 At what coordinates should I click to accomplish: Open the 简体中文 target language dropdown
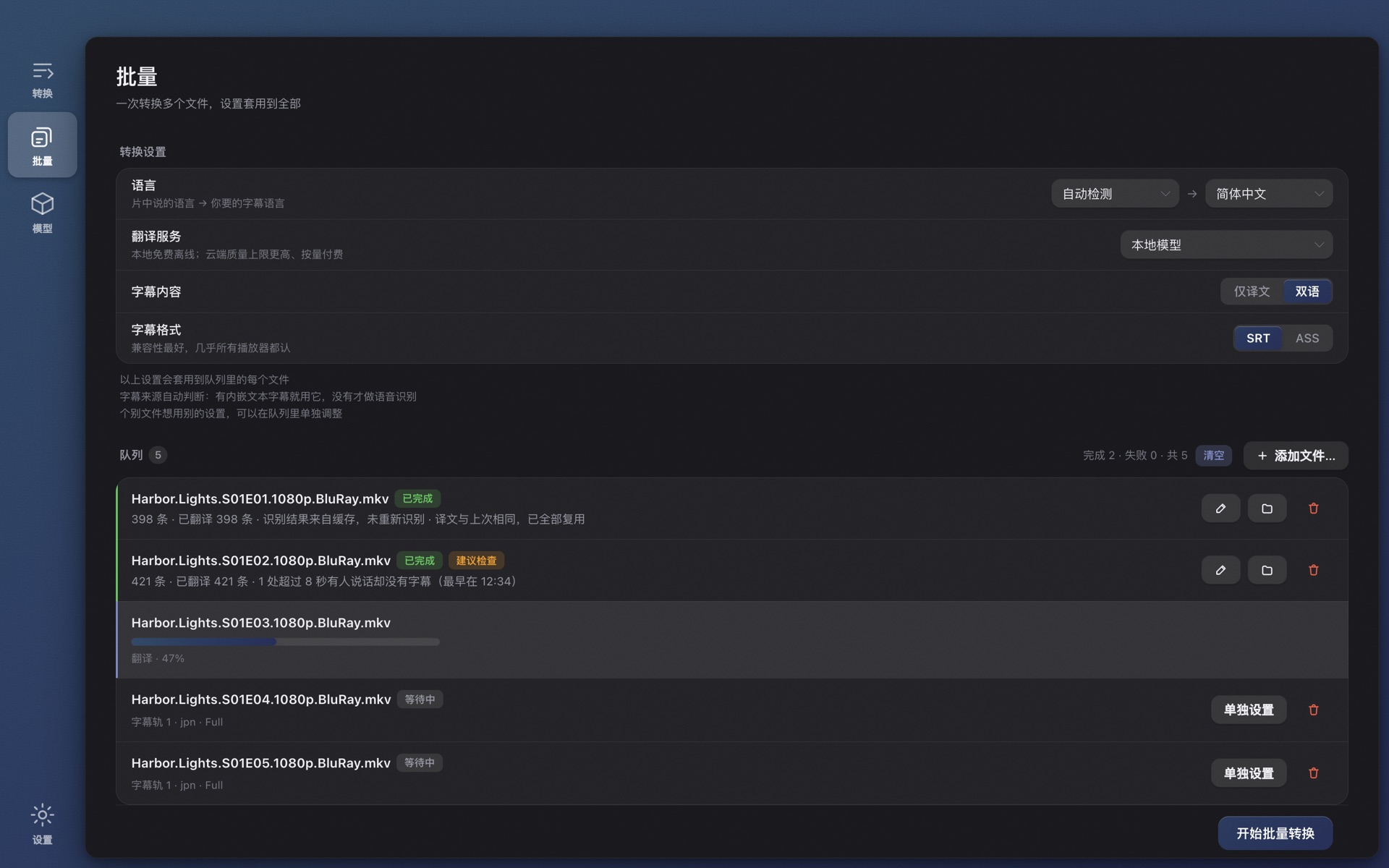1269,194
